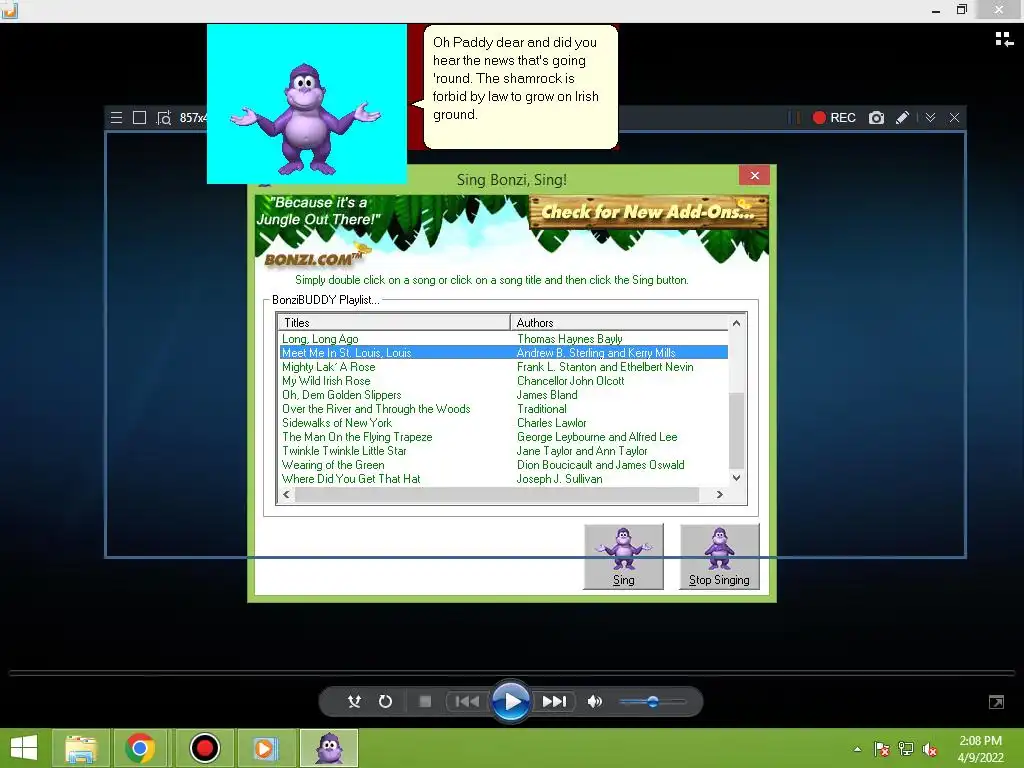Click the Titles column header

pyautogui.click(x=394, y=323)
